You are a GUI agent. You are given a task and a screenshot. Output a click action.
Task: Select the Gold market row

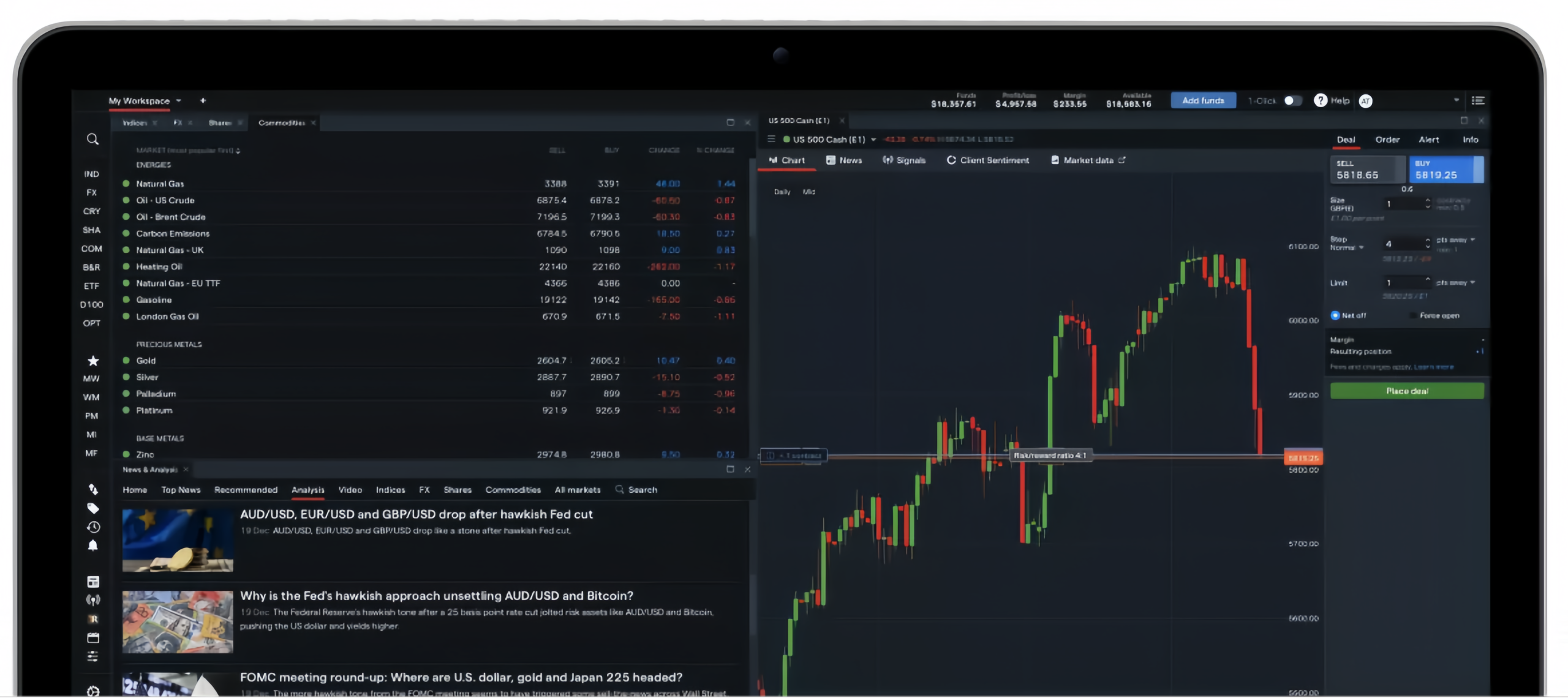(x=429, y=361)
